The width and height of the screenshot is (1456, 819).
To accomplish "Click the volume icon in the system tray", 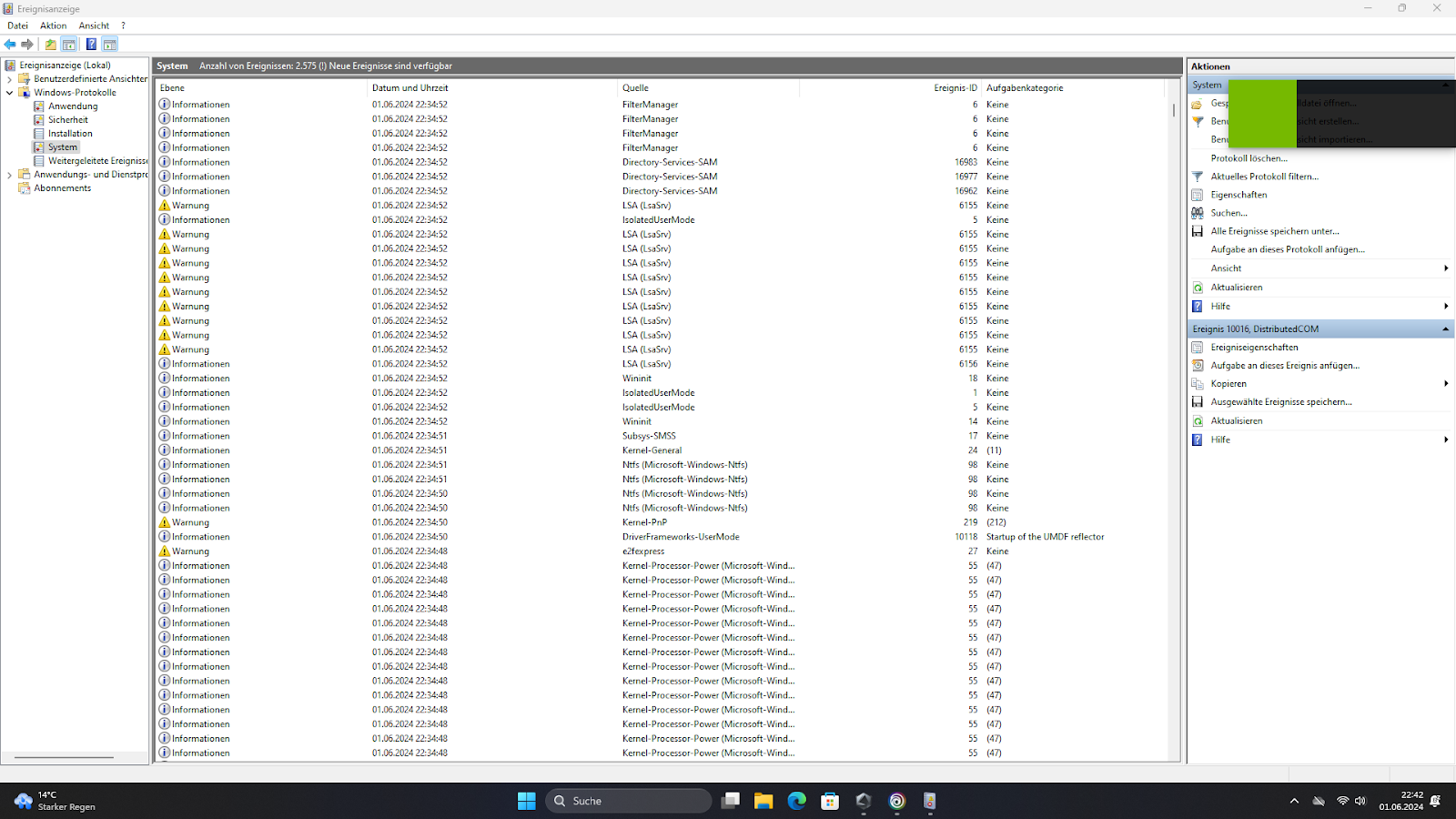I will [1360, 801].
